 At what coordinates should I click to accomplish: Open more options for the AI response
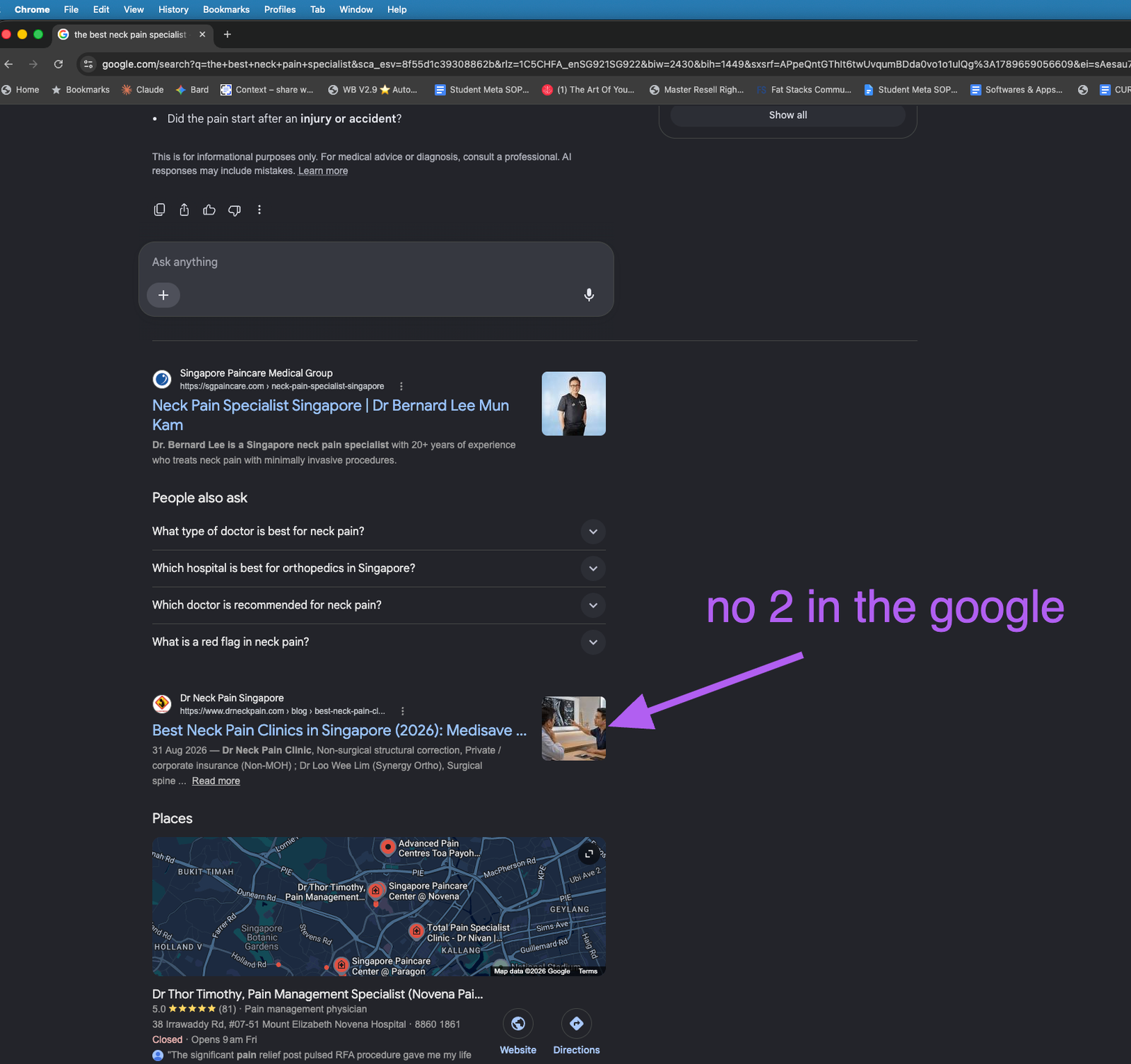259,210
